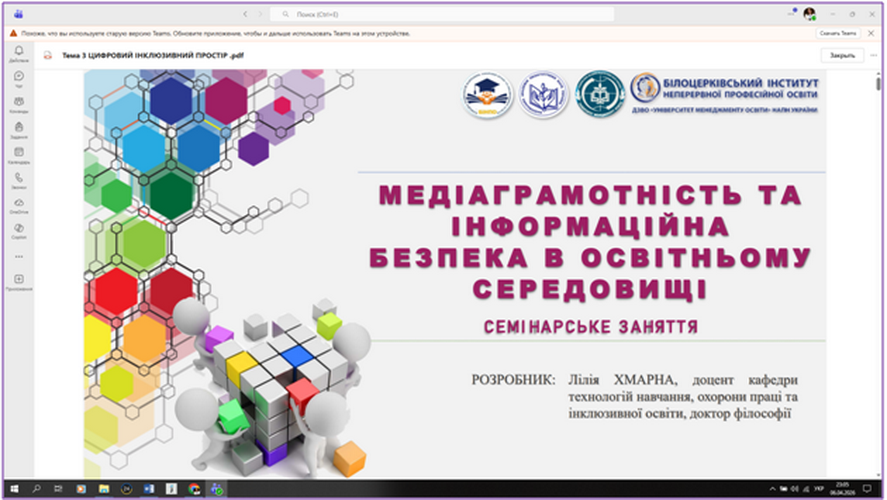Screen dimensions: 887x500
Task: Open Calls (Звонки) in the sidebar
Action: pos(19,179)
